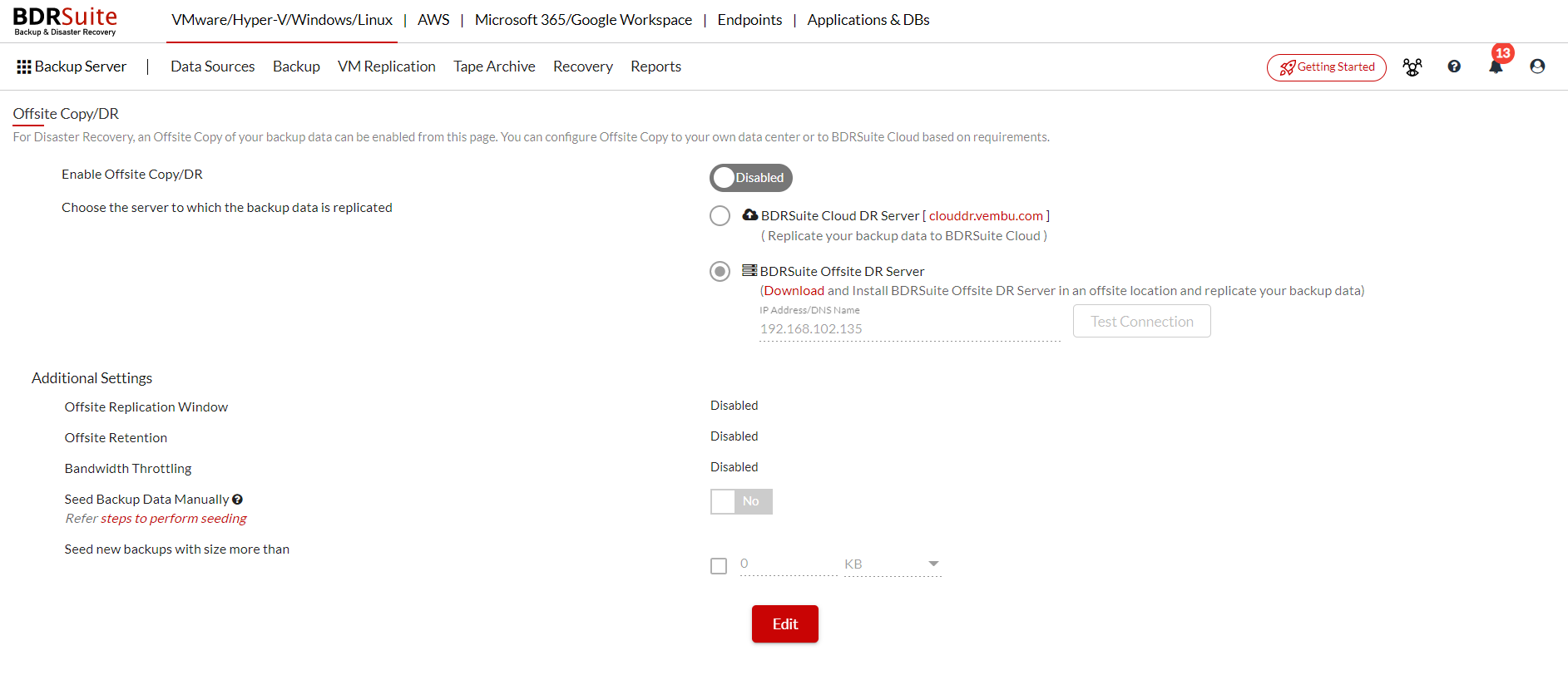Open the user profile account icon
This screenshot has height=675, width=1568.
point(1537,67)
